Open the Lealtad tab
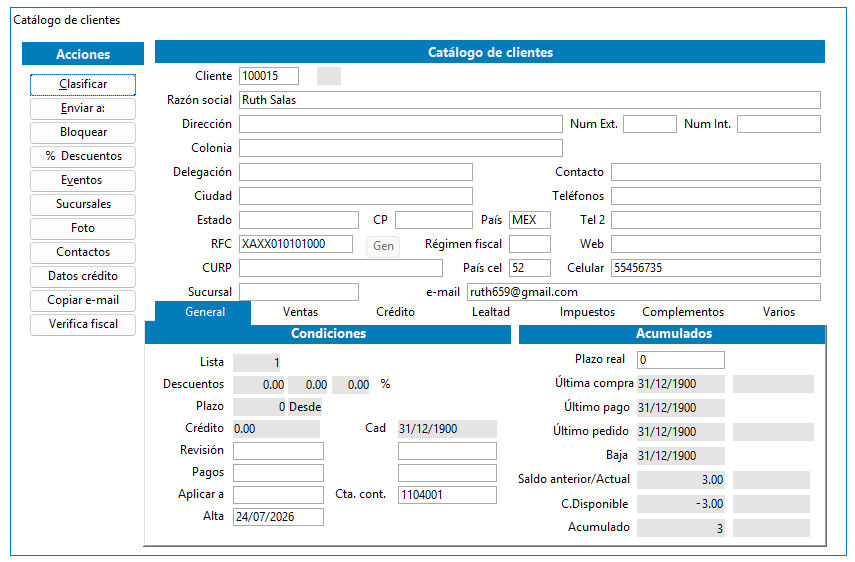Screen dimensions: 855x562 coord(491,312)
